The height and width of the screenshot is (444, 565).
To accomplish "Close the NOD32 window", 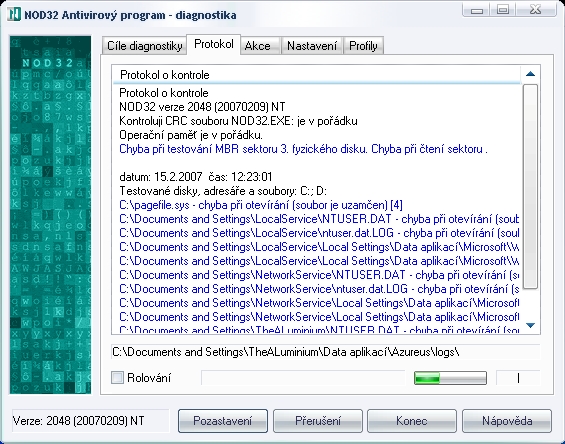I will click(x=536, y=10).
